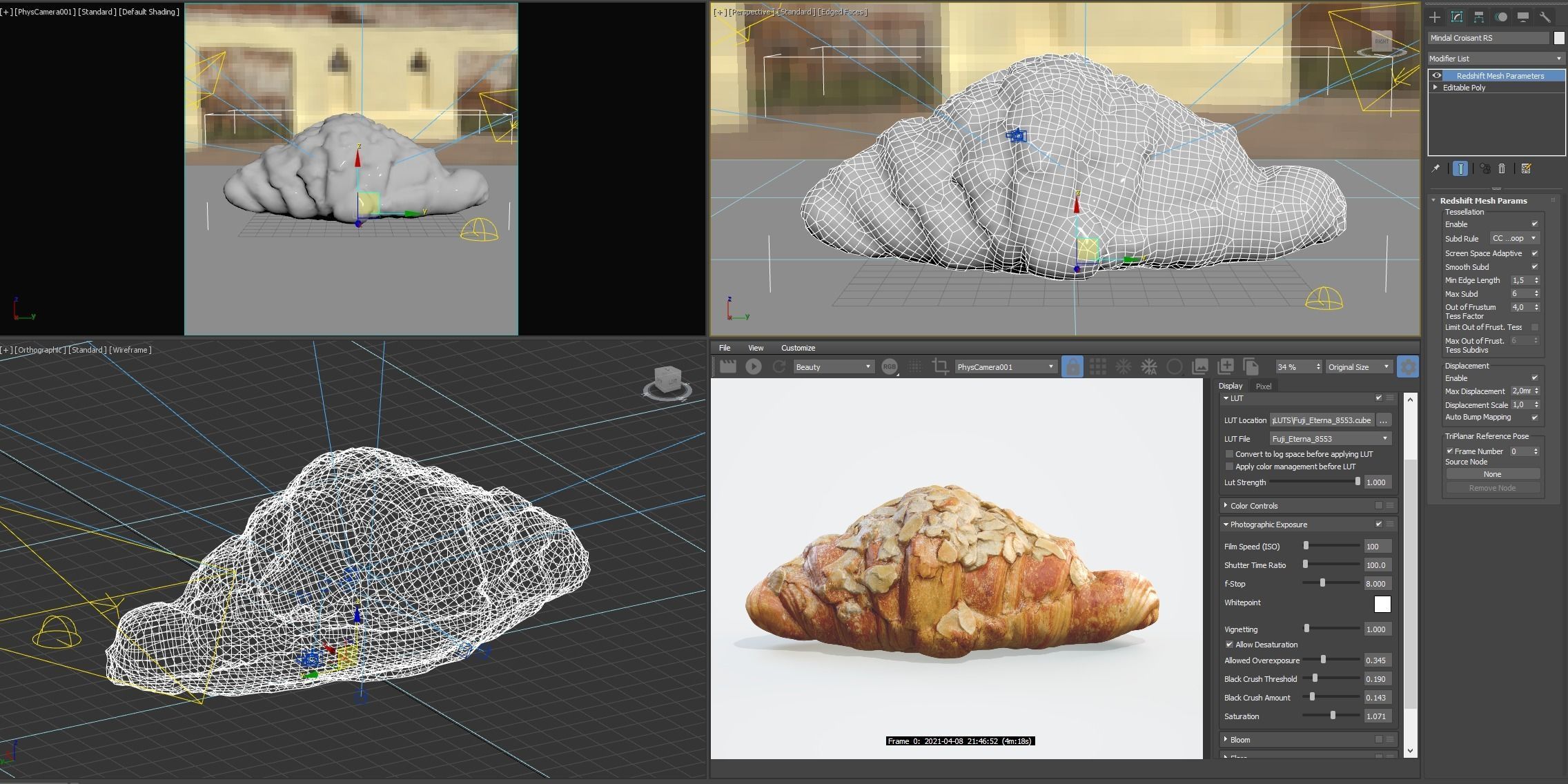Collapse the Redshift Mesh Params rollout

click(1434, 201)
